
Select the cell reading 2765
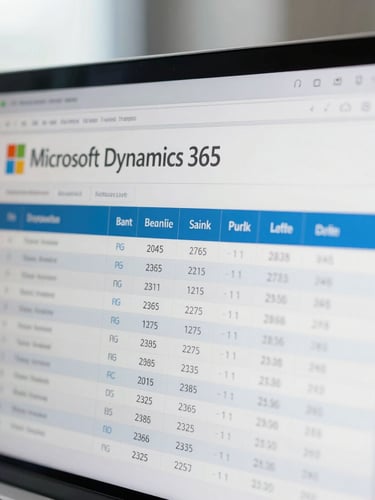pos(198,251)
